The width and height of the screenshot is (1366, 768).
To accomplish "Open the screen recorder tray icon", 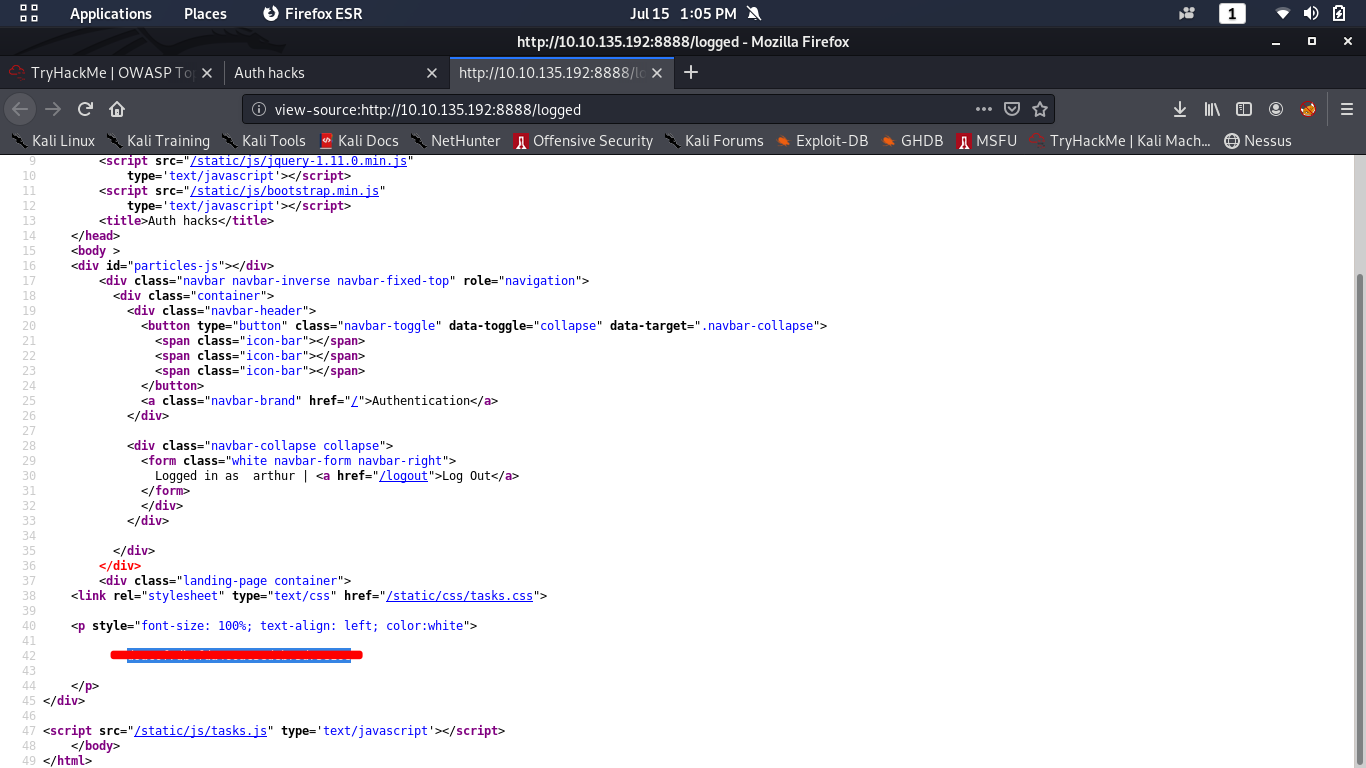I will click(1187, 14).
